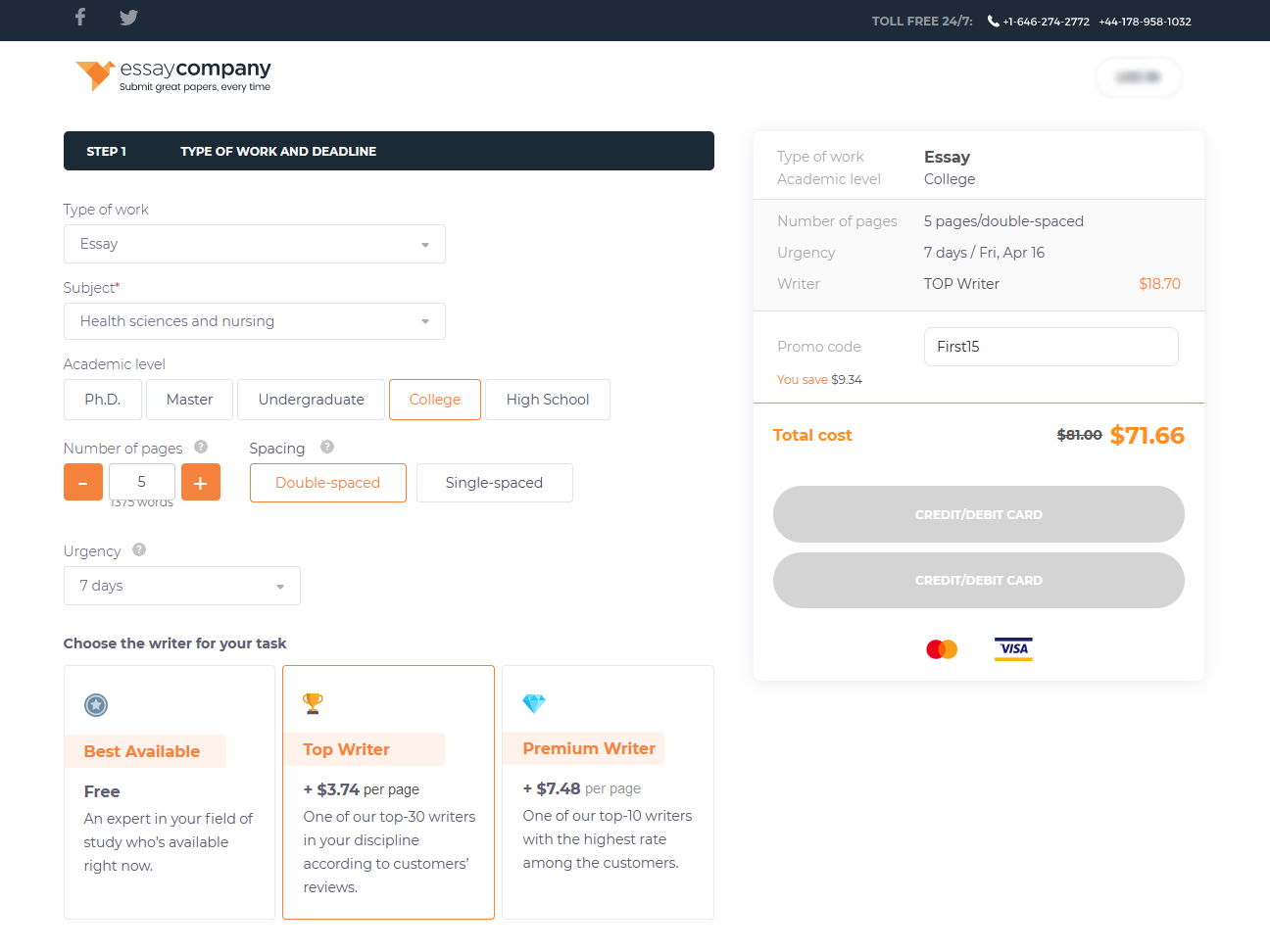This screenshot has height=952, width=1270.
Task: Click the Mastercard logo
Action: tap(942, 648)
